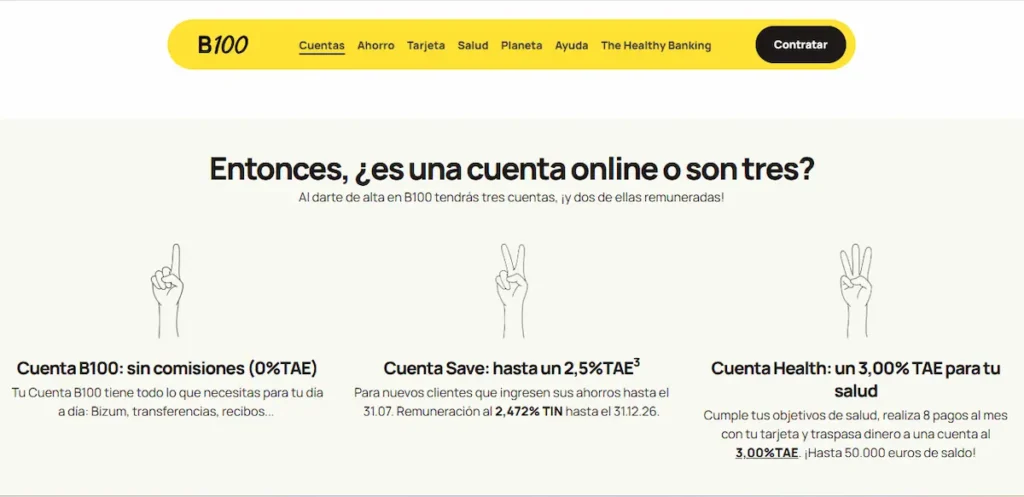
Task: Click the bold '2,472% TIN' text
Action: click(x=528, y=412)
